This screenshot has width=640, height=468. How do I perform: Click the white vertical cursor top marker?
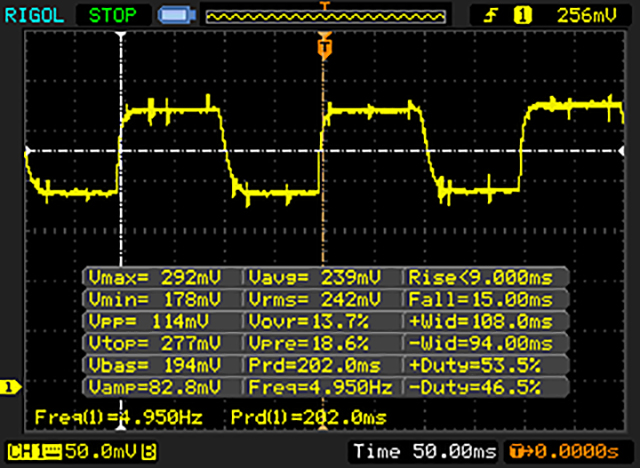(121, 35)
